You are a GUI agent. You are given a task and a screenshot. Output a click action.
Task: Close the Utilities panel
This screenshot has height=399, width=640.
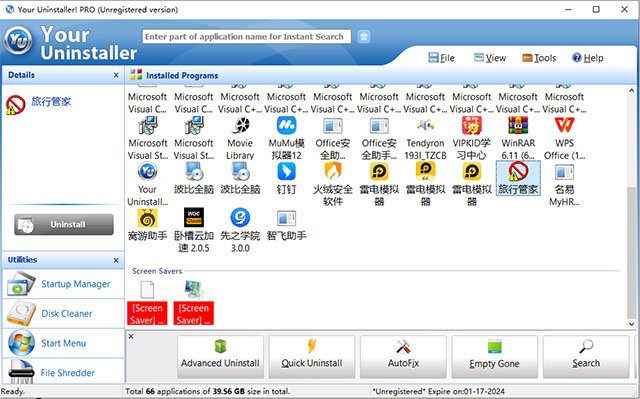[x=116, y=260]
